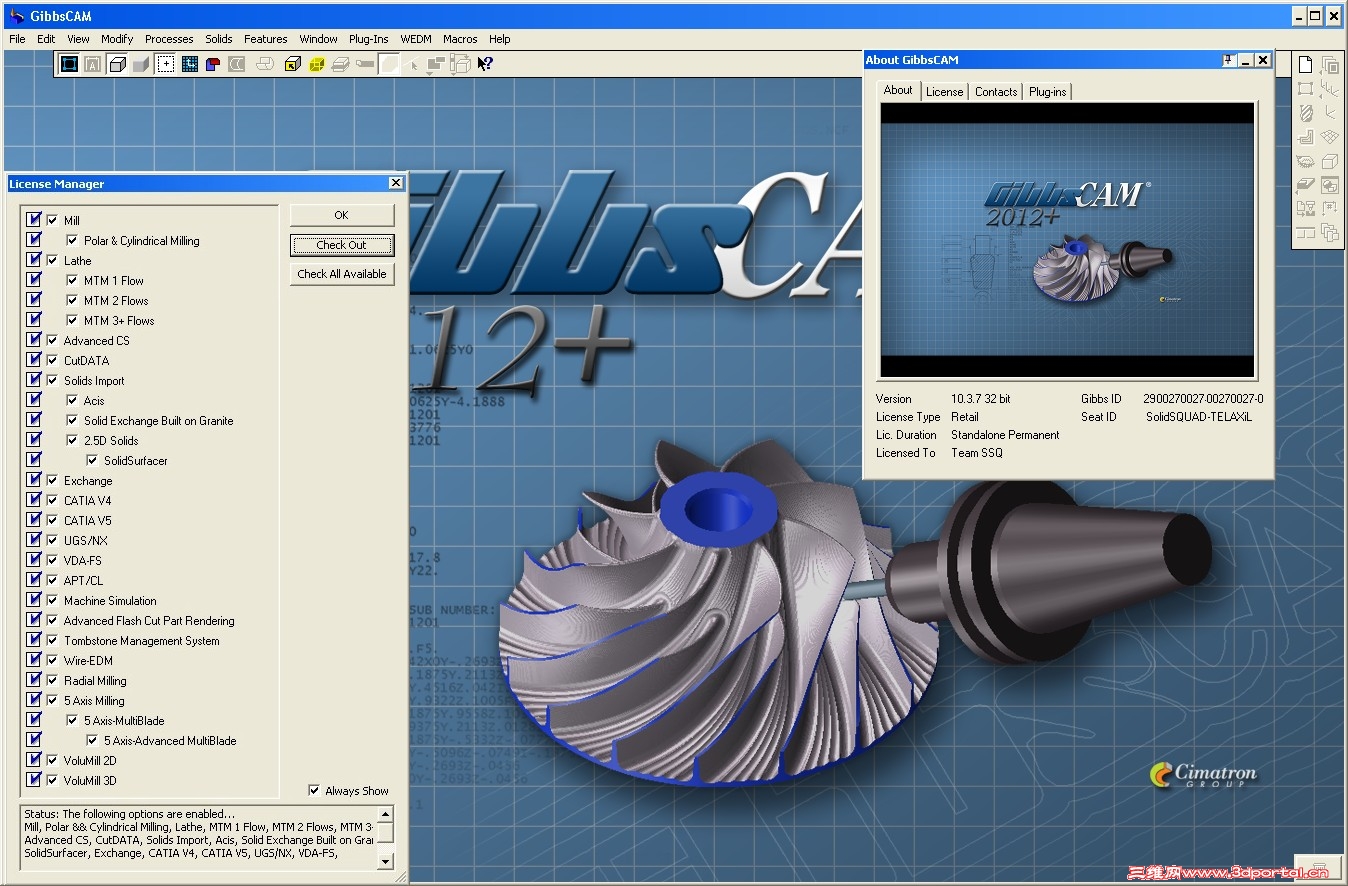Open the Processes menu

(169, 39)
